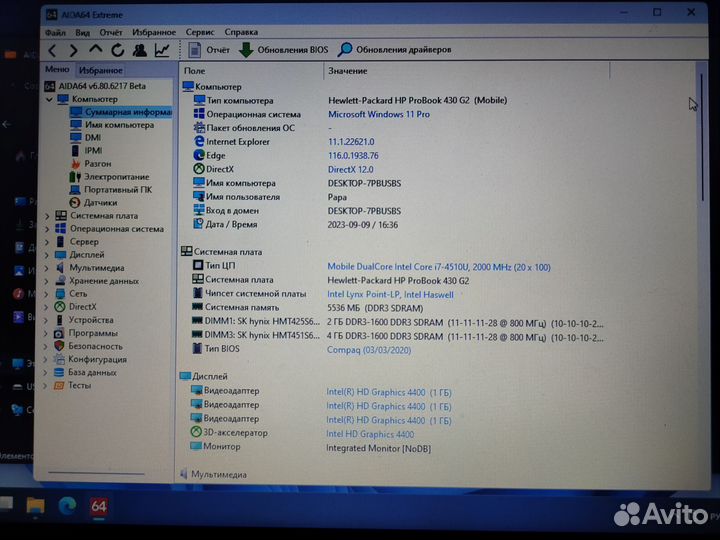The image size is (720, 540).
Task: Click the refresh toolbar icon
Action: (118, 50)
